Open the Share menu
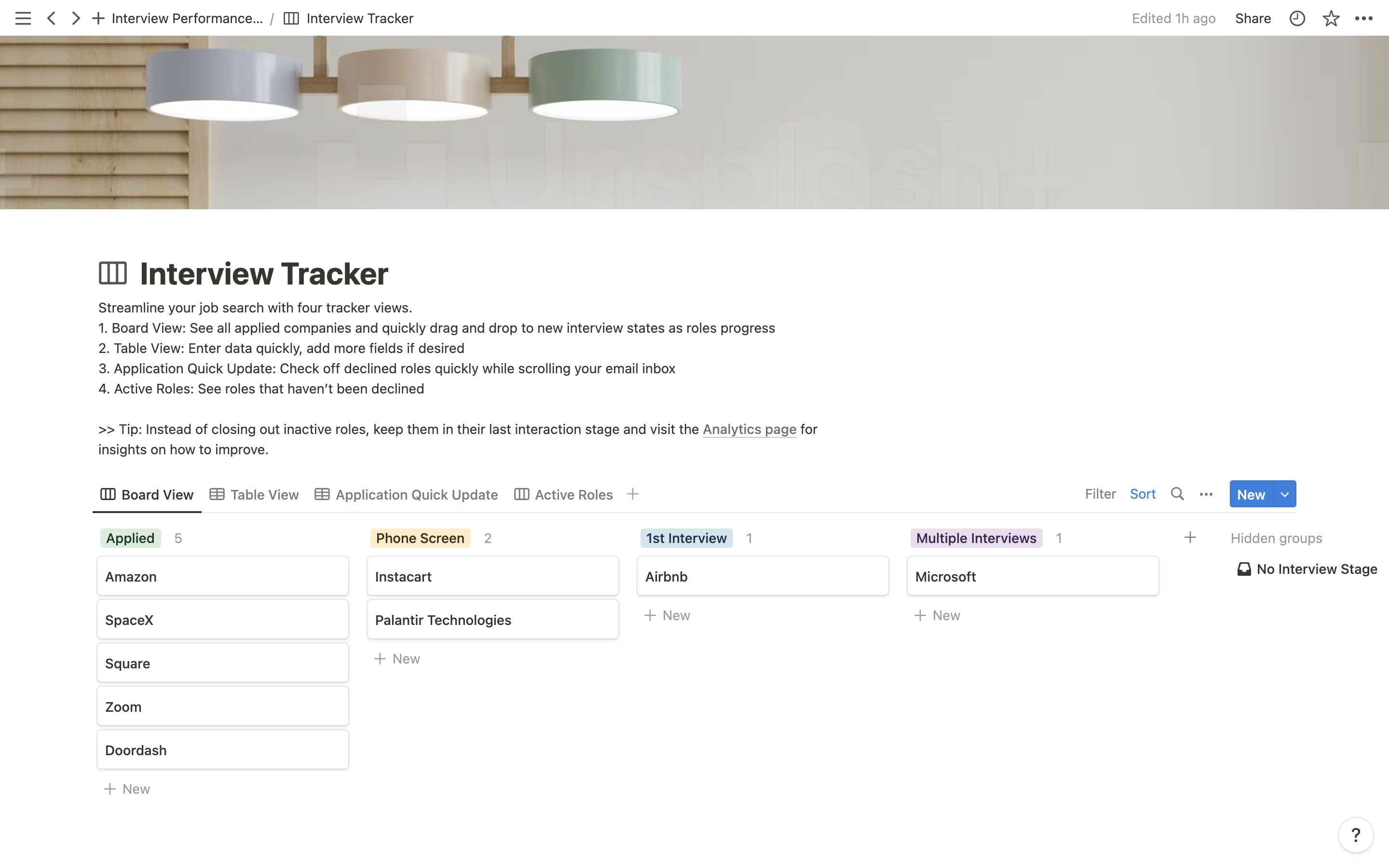This screenshot has width=1389, height=868. click(x=1253, y=18)
